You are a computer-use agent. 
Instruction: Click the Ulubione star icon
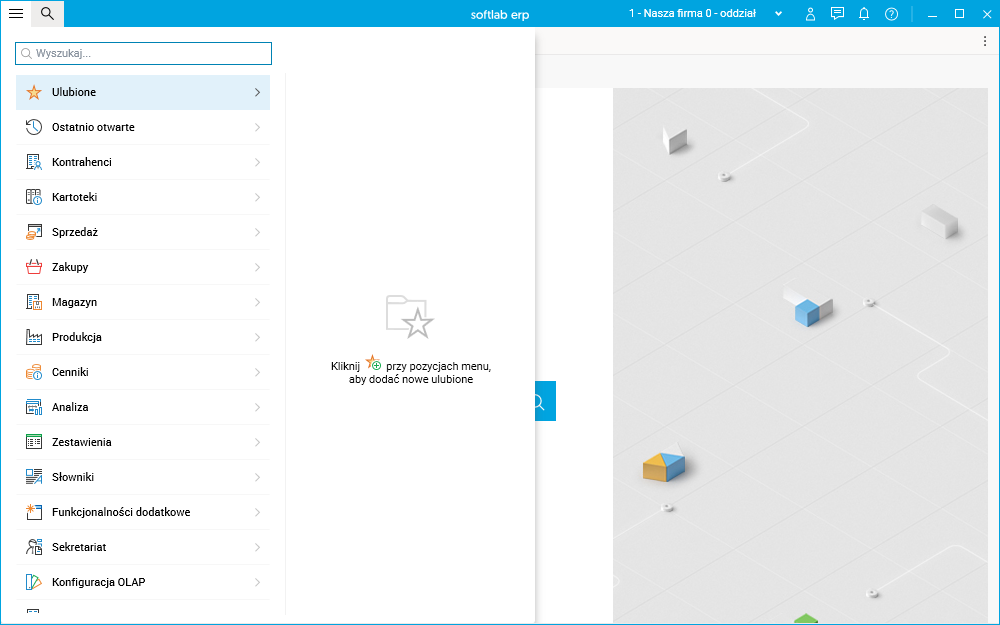point(34,92)
